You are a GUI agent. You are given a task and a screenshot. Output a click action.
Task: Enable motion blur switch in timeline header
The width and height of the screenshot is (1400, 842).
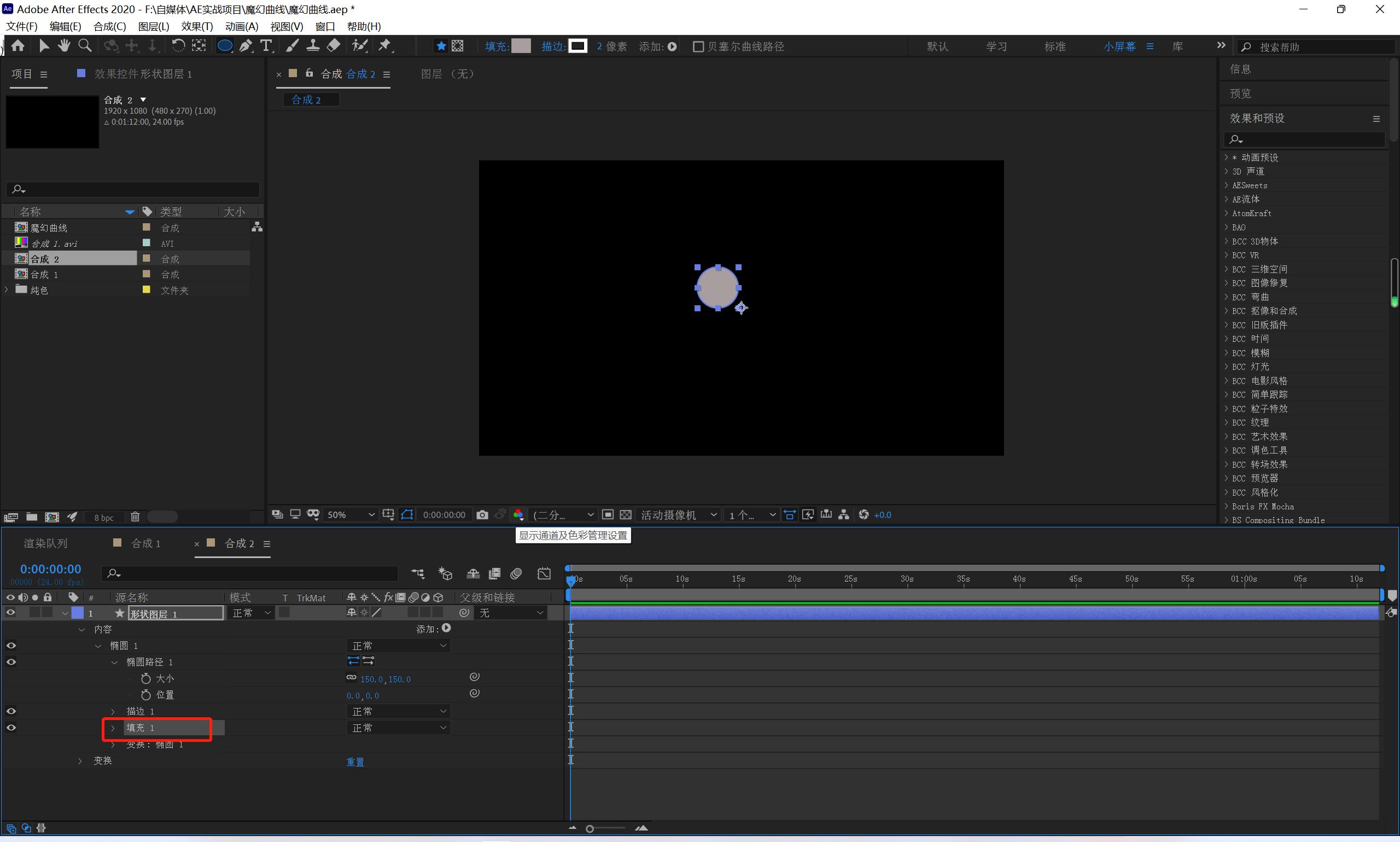516,573
